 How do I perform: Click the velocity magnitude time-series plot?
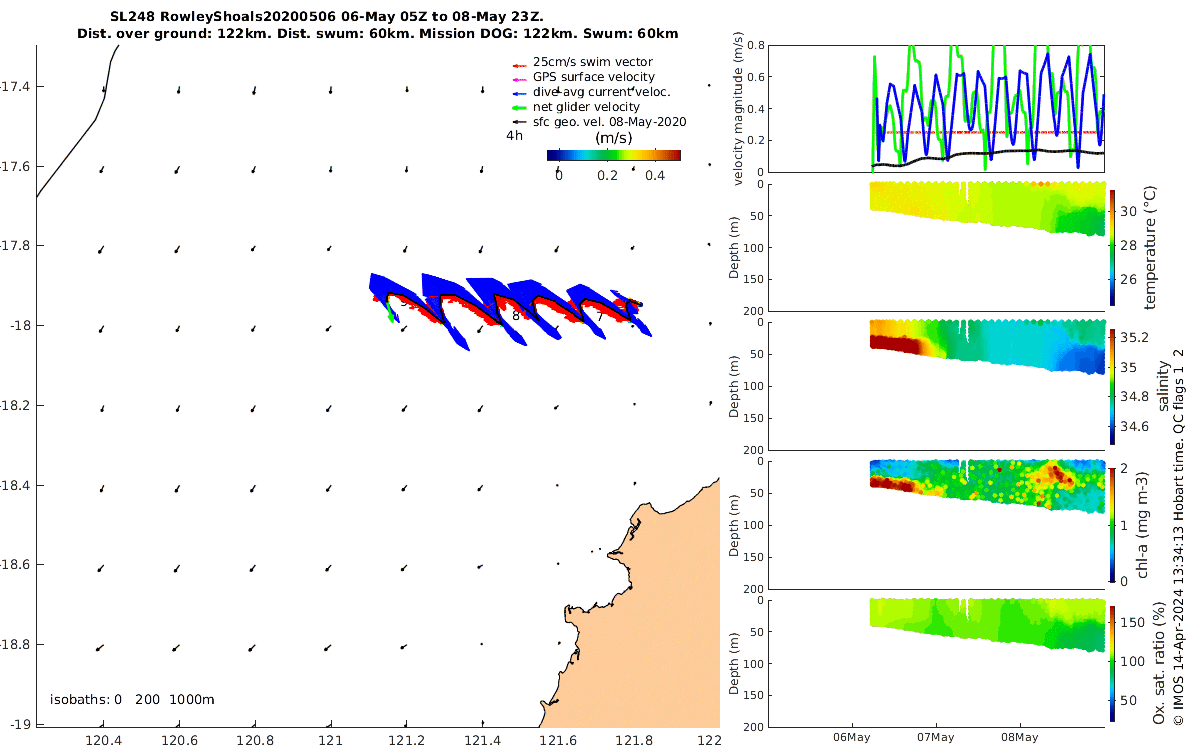tap(938, 108)
